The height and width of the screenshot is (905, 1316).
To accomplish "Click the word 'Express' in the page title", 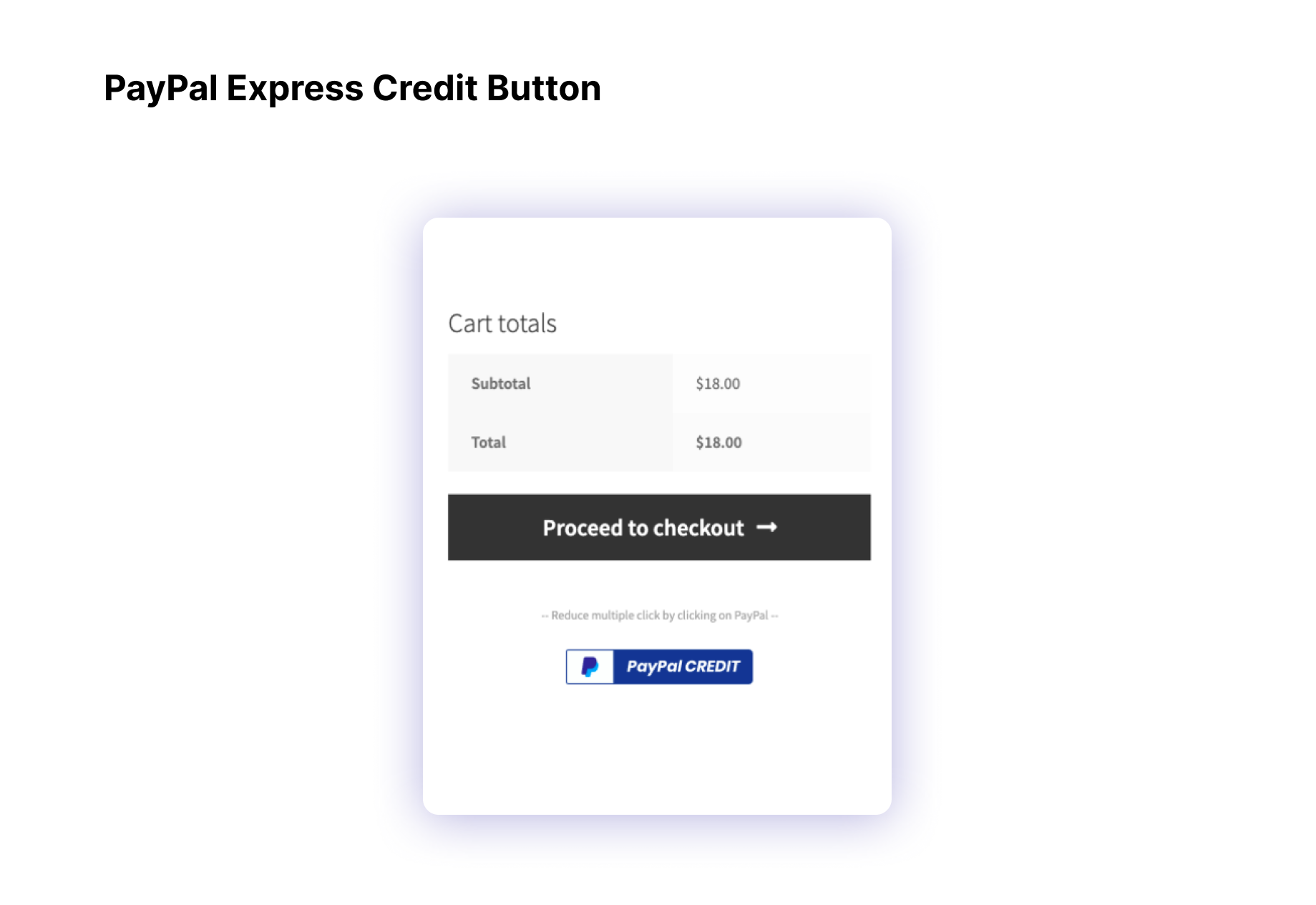I will [295, 88].
